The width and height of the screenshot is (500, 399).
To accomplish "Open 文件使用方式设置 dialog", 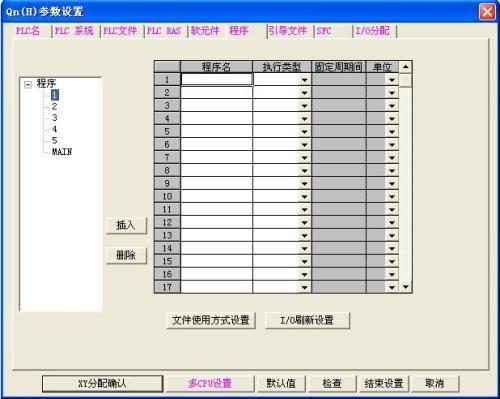I will [x=211, y=320].
